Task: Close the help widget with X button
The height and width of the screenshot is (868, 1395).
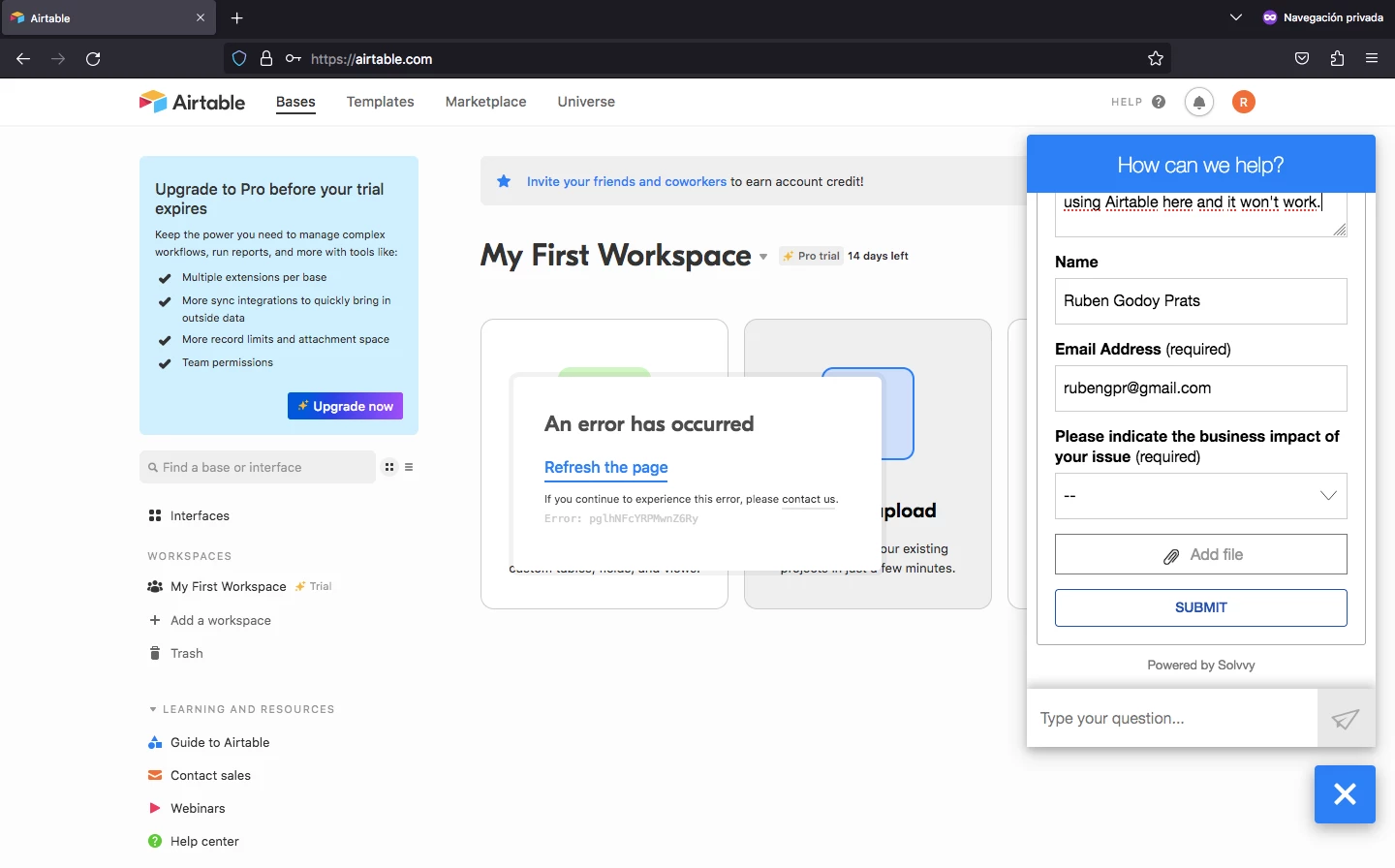Action: point(1345,794)
